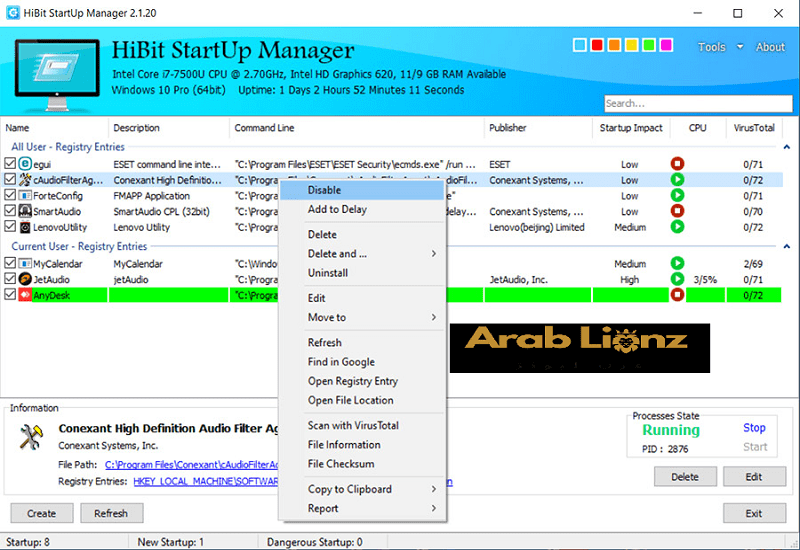Viewport: 800px width, 550px height.
Task: Click the HiBit monitor logo in header
Action: coord(57,75)
